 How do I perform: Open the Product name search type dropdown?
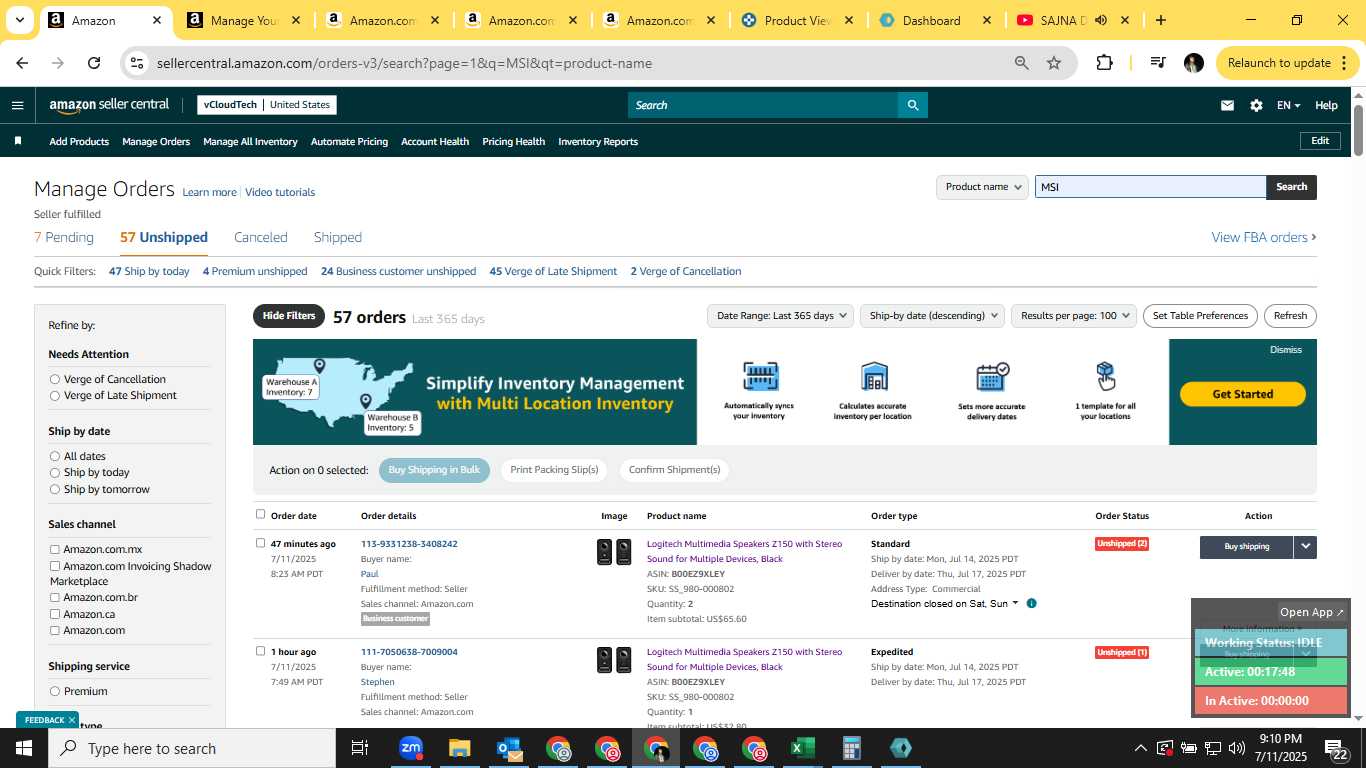tap(982, 187)
